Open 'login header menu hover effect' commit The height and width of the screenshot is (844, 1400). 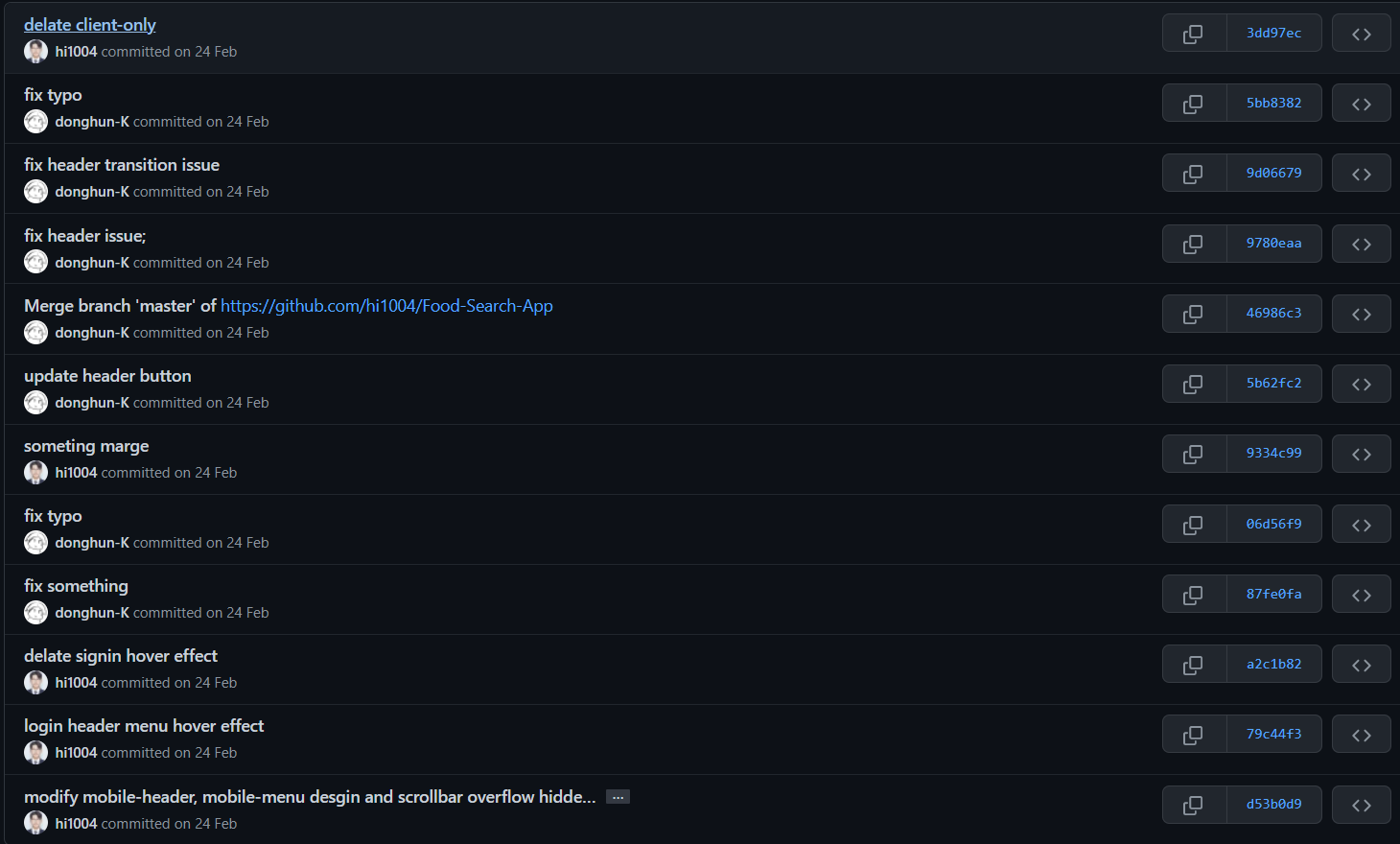pos(144,726)
